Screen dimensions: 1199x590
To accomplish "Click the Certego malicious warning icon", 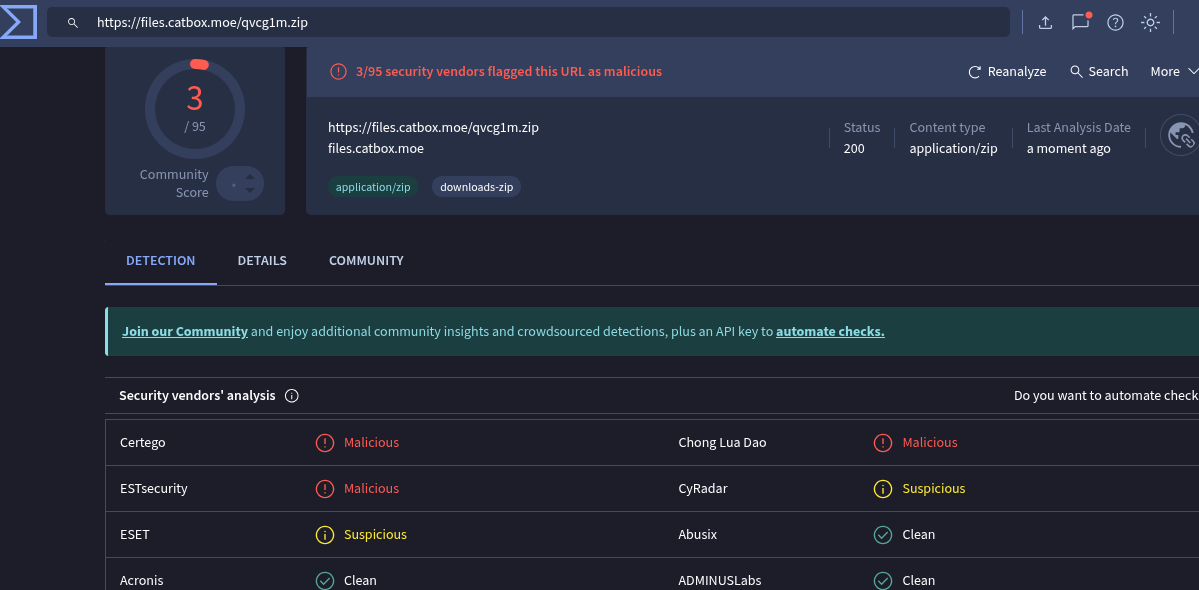I will [x=325, y=442].
